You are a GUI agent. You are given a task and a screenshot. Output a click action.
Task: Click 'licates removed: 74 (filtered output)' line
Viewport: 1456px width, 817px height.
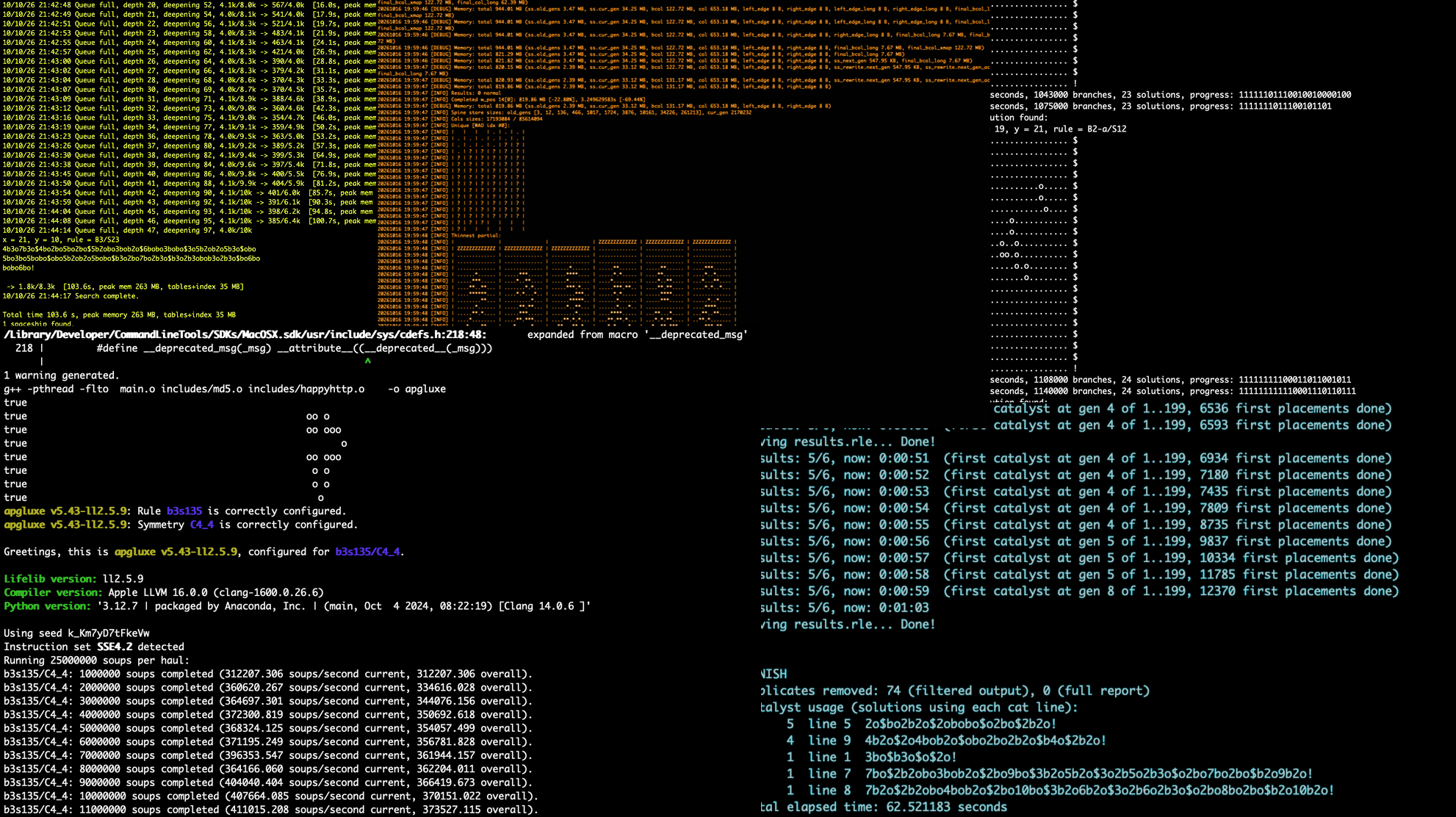click(955, 691)
